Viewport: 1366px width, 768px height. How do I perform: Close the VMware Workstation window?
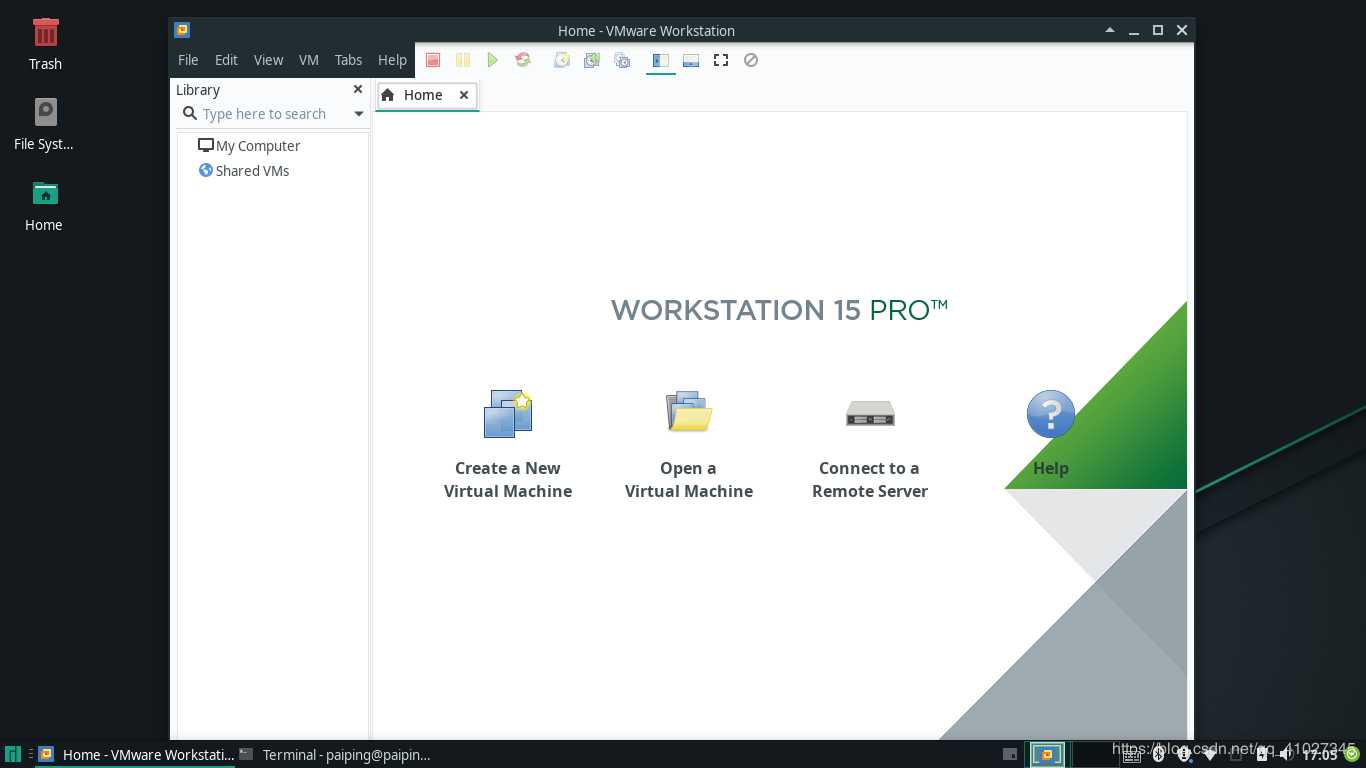1182,30
